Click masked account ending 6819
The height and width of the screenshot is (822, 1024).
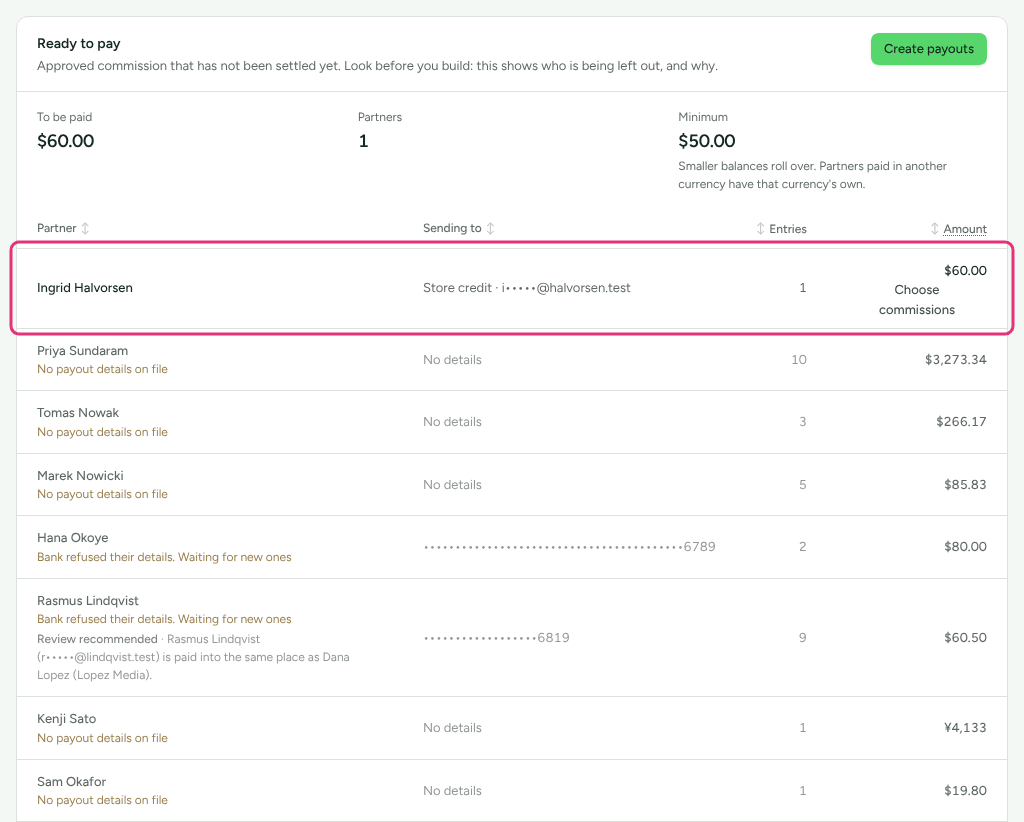point(496,638)
